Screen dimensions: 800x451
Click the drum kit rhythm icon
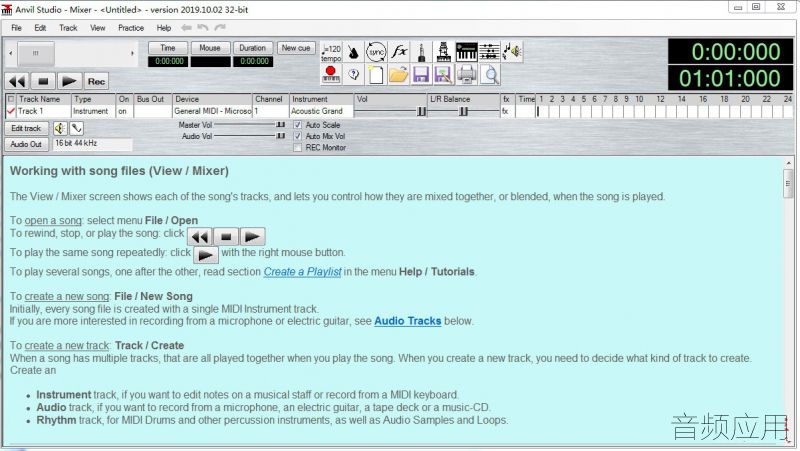tap(444, 52)
